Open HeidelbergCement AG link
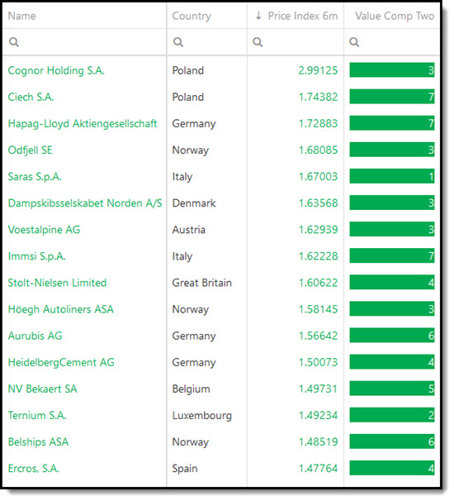This screenshot has height=500, width=454. pyautogui.click(x=61, y=362)
